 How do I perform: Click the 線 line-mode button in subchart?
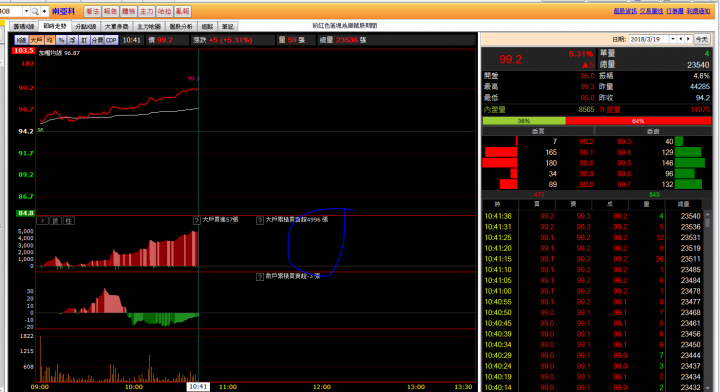click(55, 221)
